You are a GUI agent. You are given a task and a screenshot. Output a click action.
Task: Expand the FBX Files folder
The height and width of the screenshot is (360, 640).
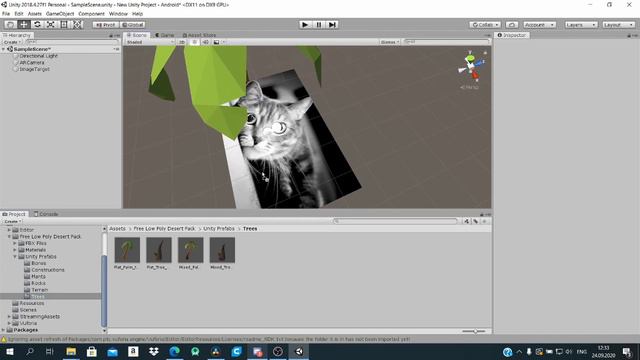pos(15,243)
